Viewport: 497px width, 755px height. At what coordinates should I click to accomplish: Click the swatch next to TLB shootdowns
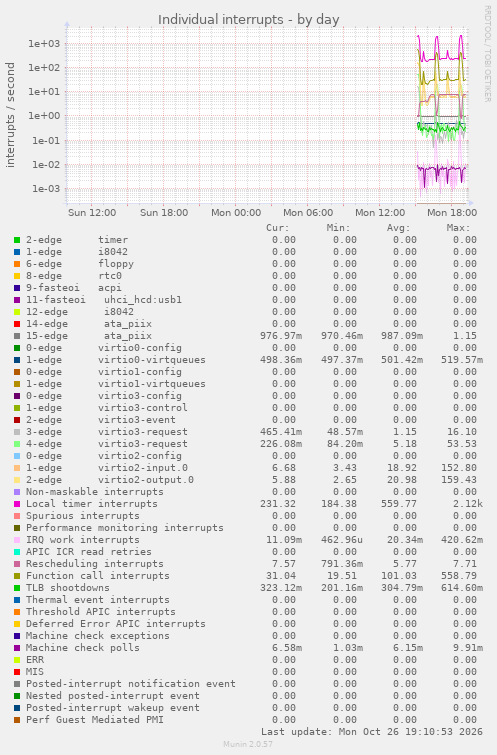17,588
